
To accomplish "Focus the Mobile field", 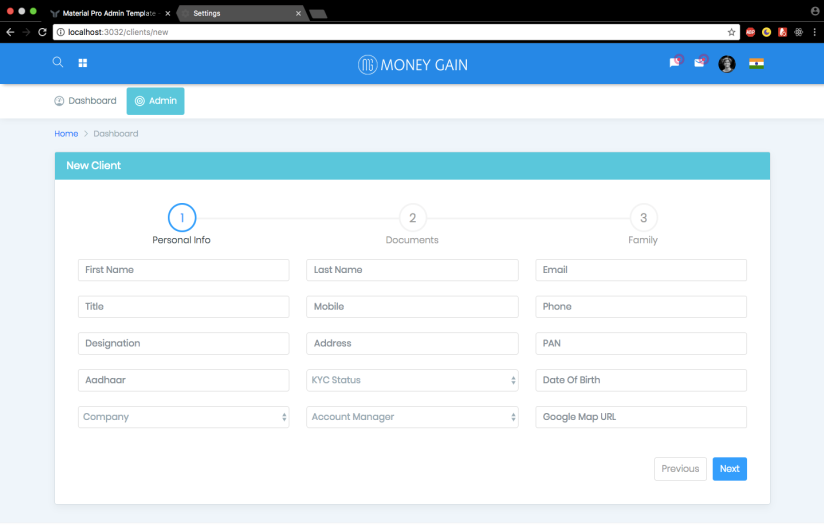I will pos(412,306).
